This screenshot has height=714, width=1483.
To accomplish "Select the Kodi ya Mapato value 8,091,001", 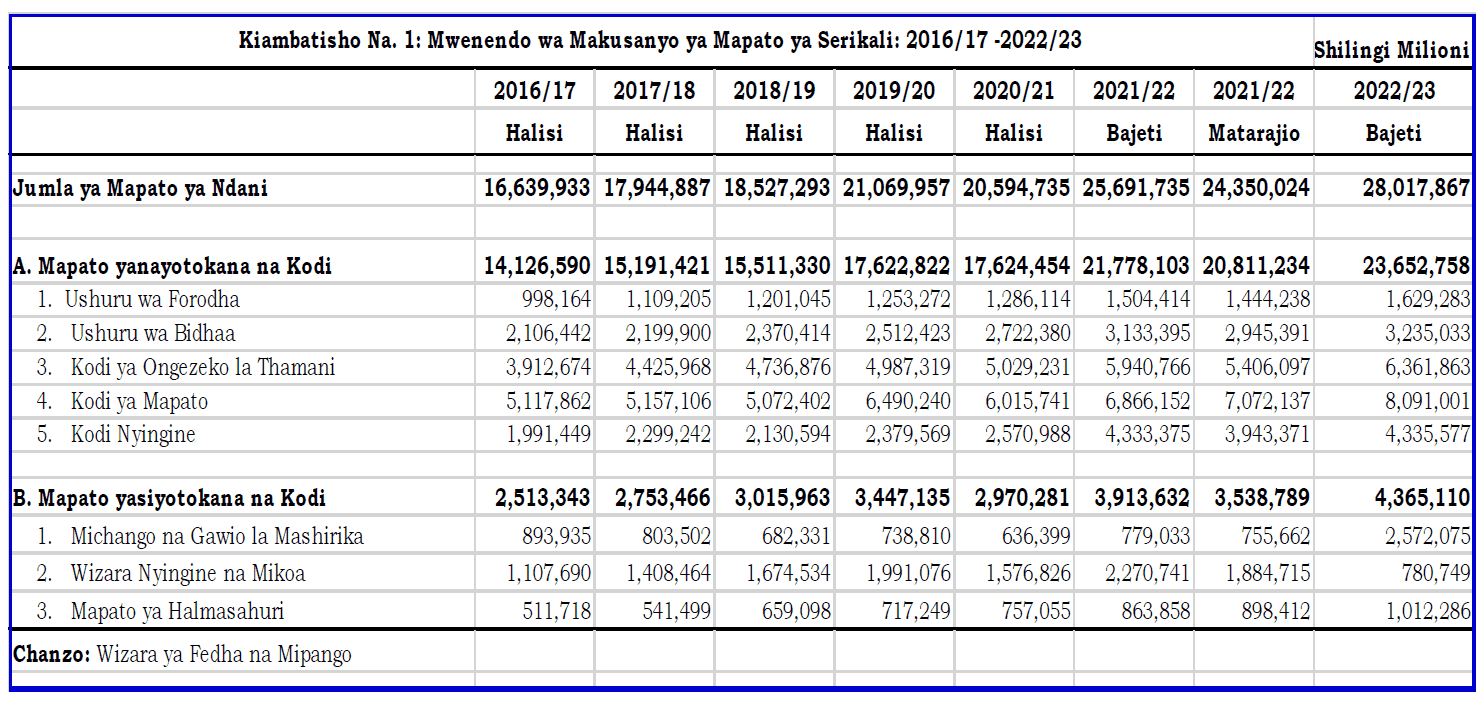I will [1427, 401].
